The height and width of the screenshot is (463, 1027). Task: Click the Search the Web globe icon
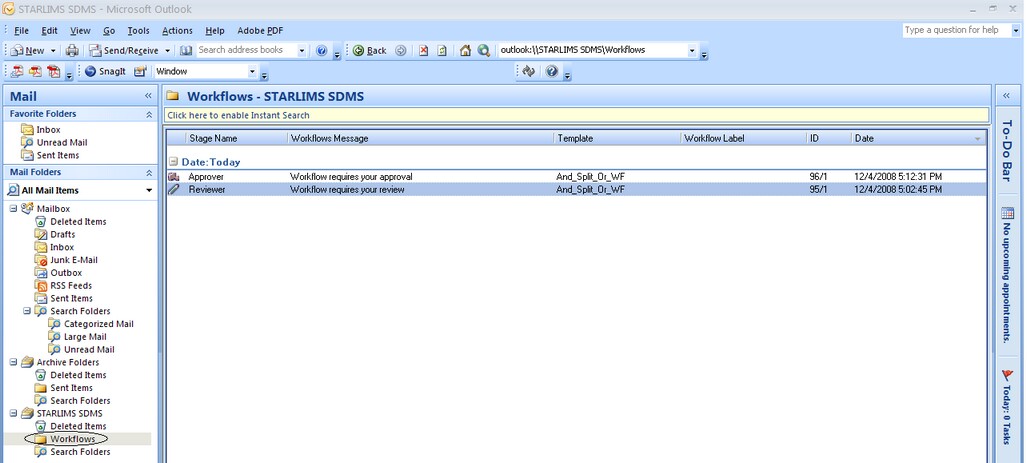[483, 50]
